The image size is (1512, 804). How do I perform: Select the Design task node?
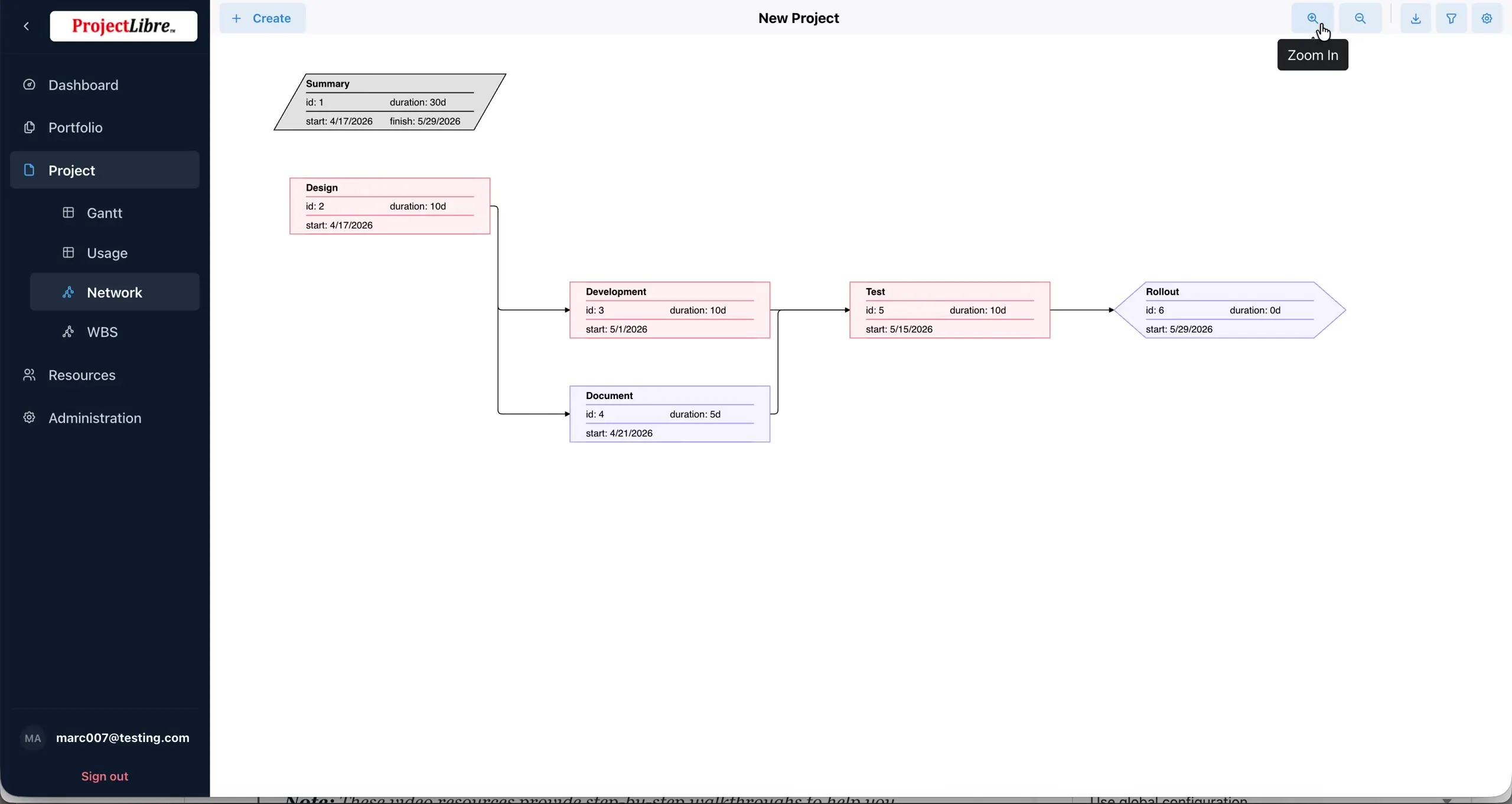coord(390,206)
